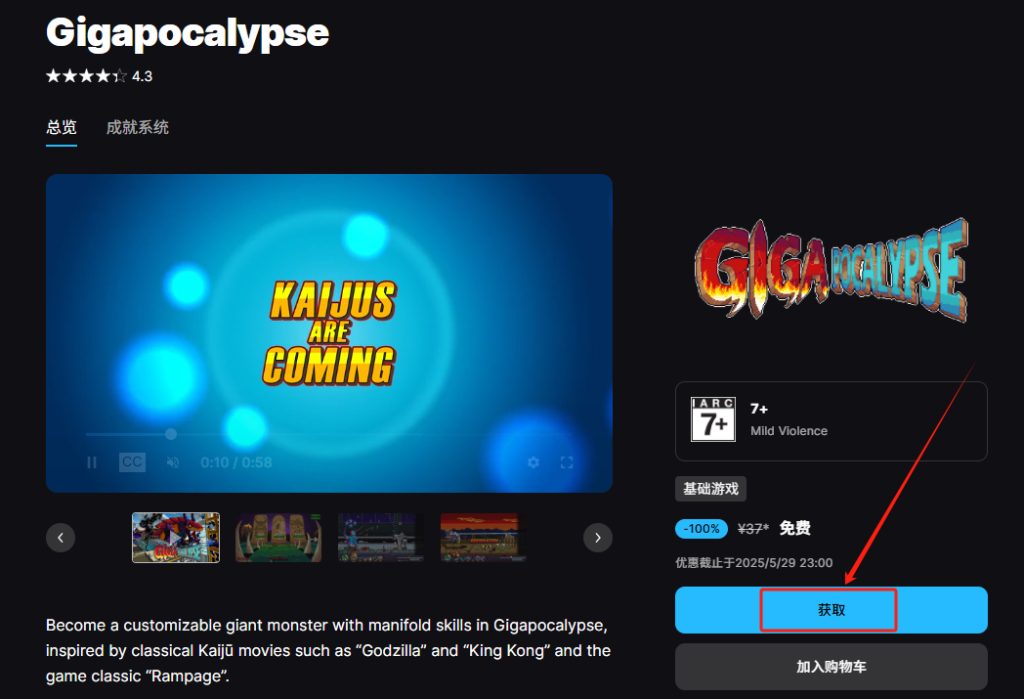Toggle closed captions CC button

pos(132,462)
